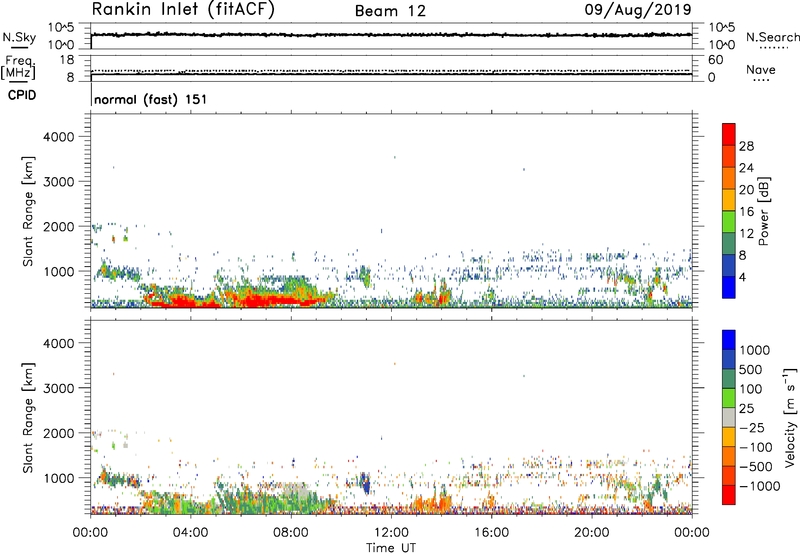Click the bright blue bottom segment of power colorbar
The image size is (800, 554).
click(x=729, y=288)
